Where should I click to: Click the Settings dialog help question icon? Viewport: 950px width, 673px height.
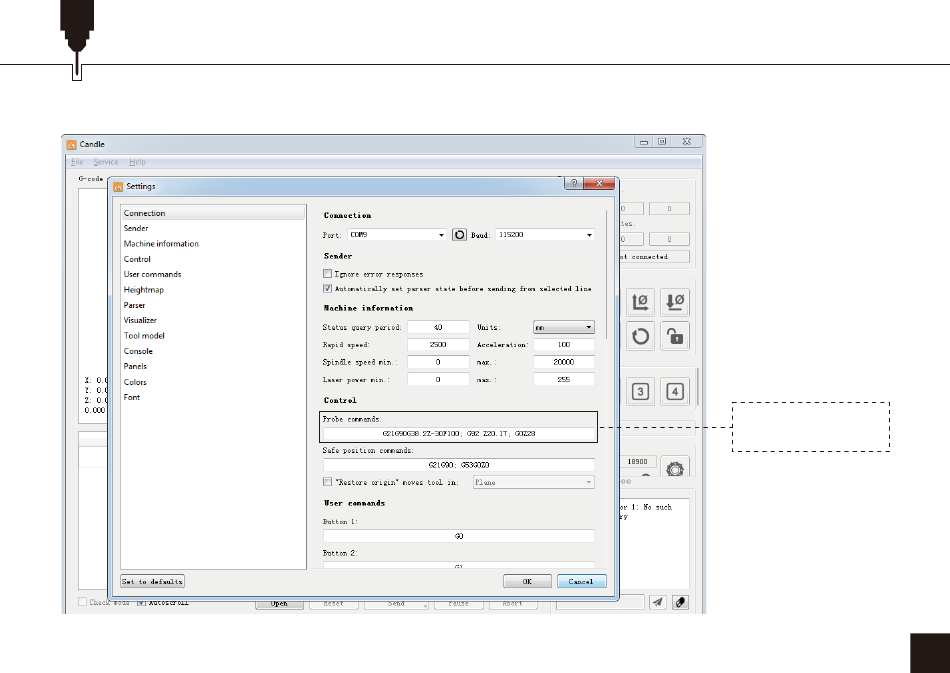pos(574,184)
